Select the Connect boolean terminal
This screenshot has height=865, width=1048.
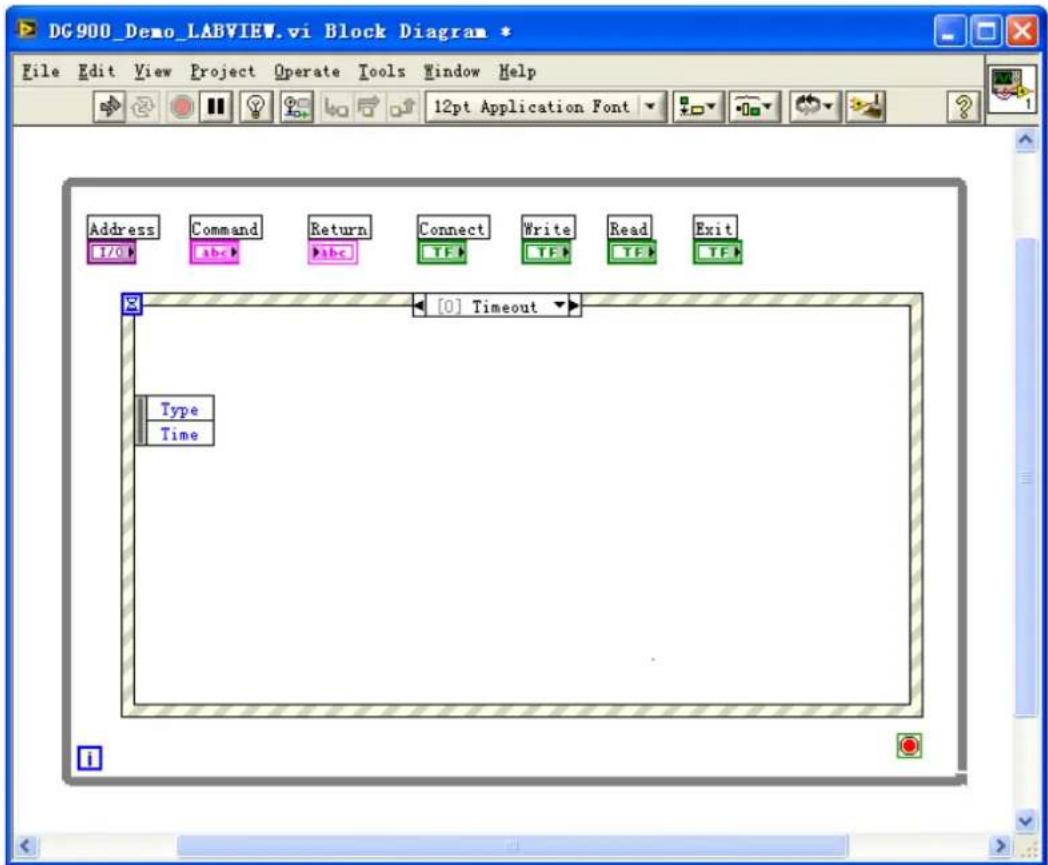click(442, 253)
